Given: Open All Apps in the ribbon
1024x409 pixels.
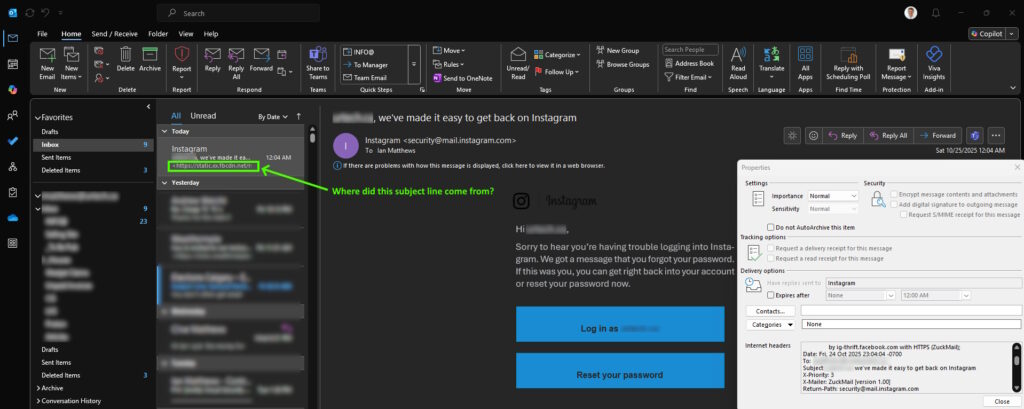Looking at the screenshot, I should pyautogui.click(x=805, y=63).
